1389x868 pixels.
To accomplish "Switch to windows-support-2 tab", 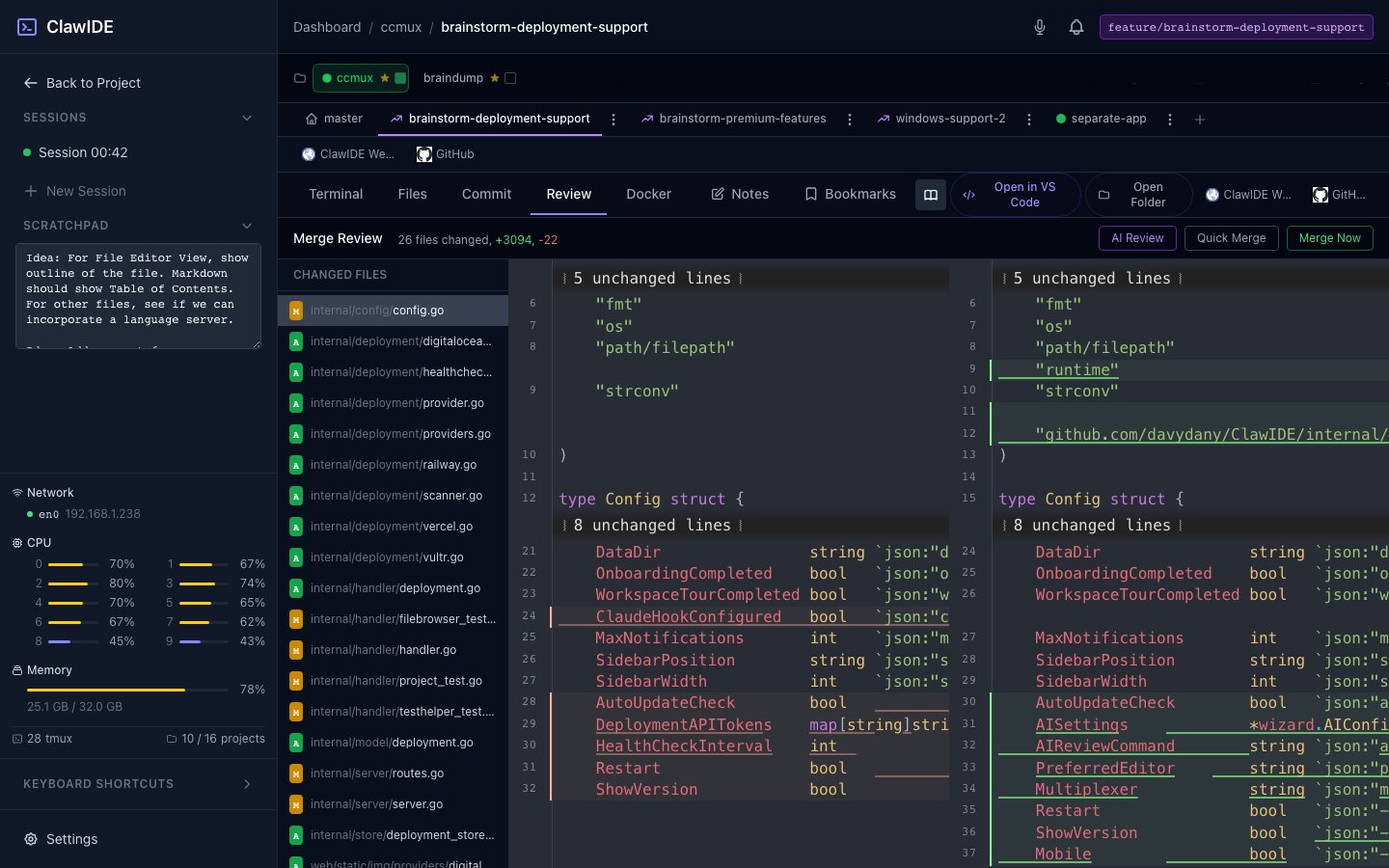I will pyautogui.click(x=941, y=119).
